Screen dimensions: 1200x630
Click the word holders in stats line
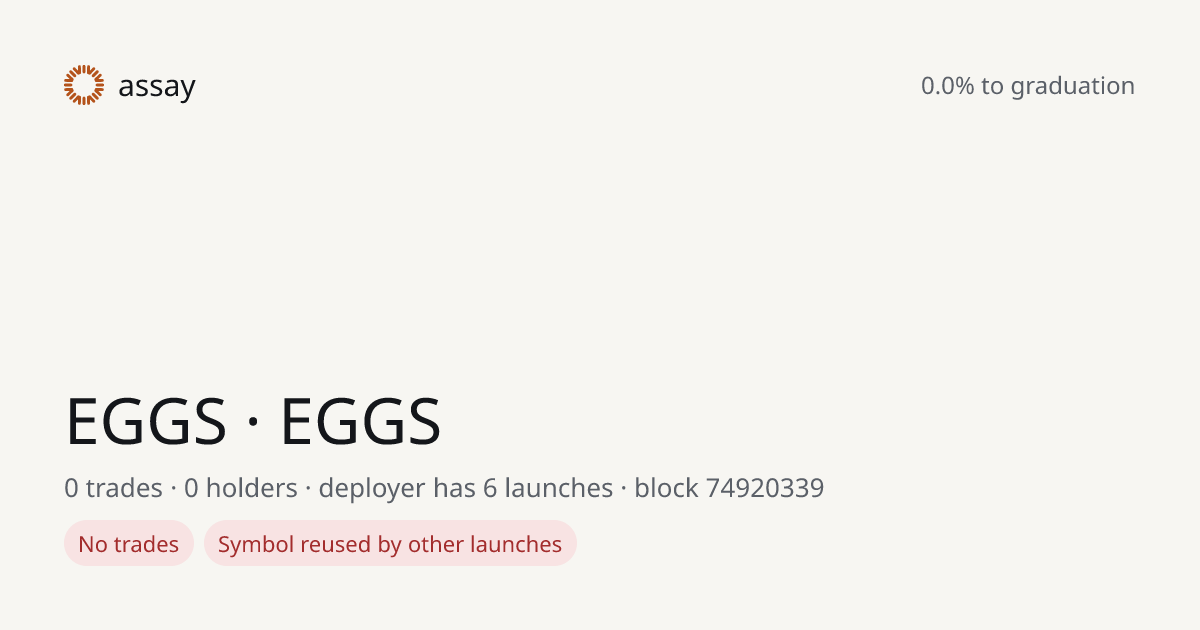pyautogui.click(x=252, y=488)
